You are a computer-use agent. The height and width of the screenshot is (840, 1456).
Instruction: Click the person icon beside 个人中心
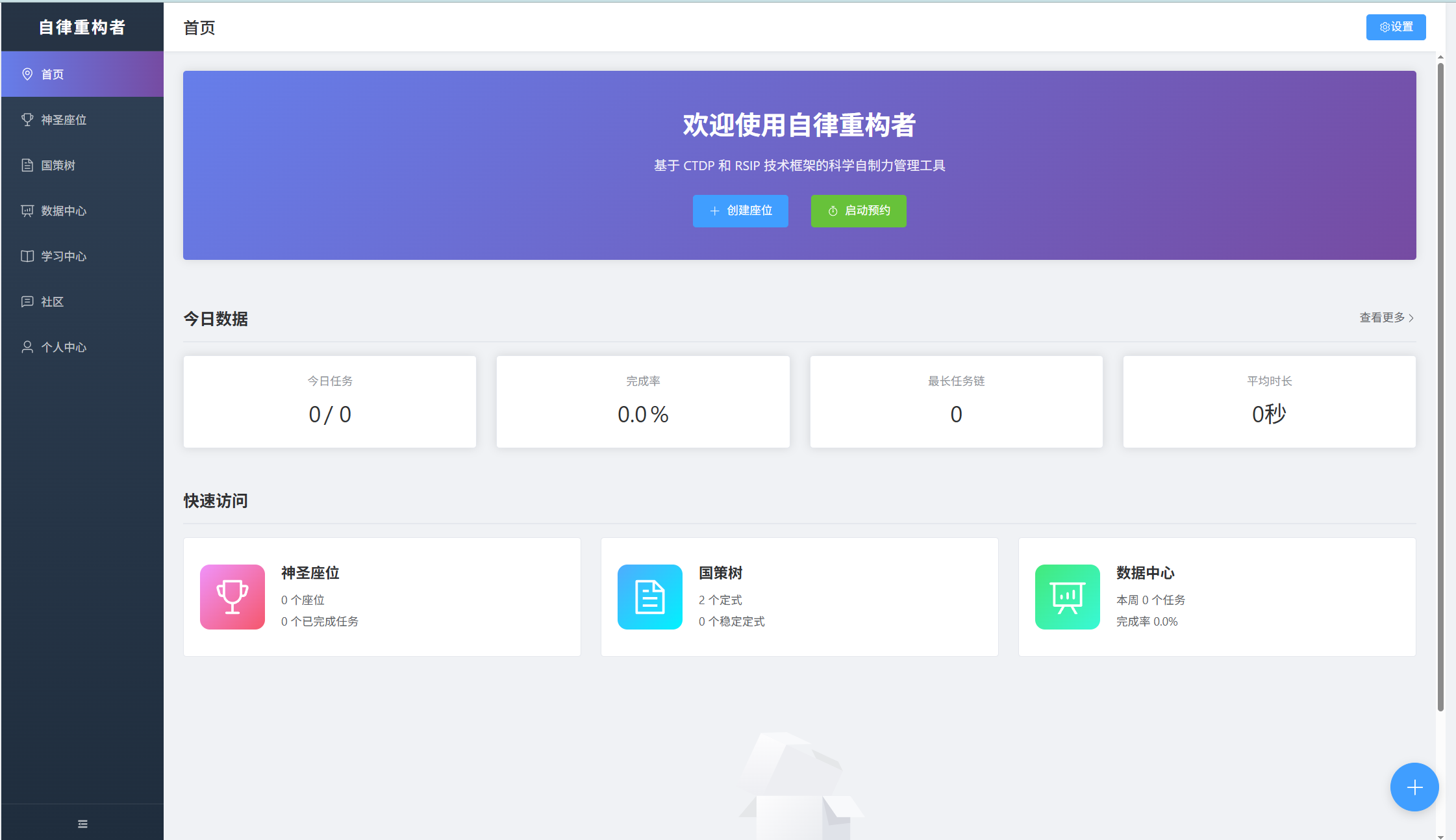[x=27, y=347]
